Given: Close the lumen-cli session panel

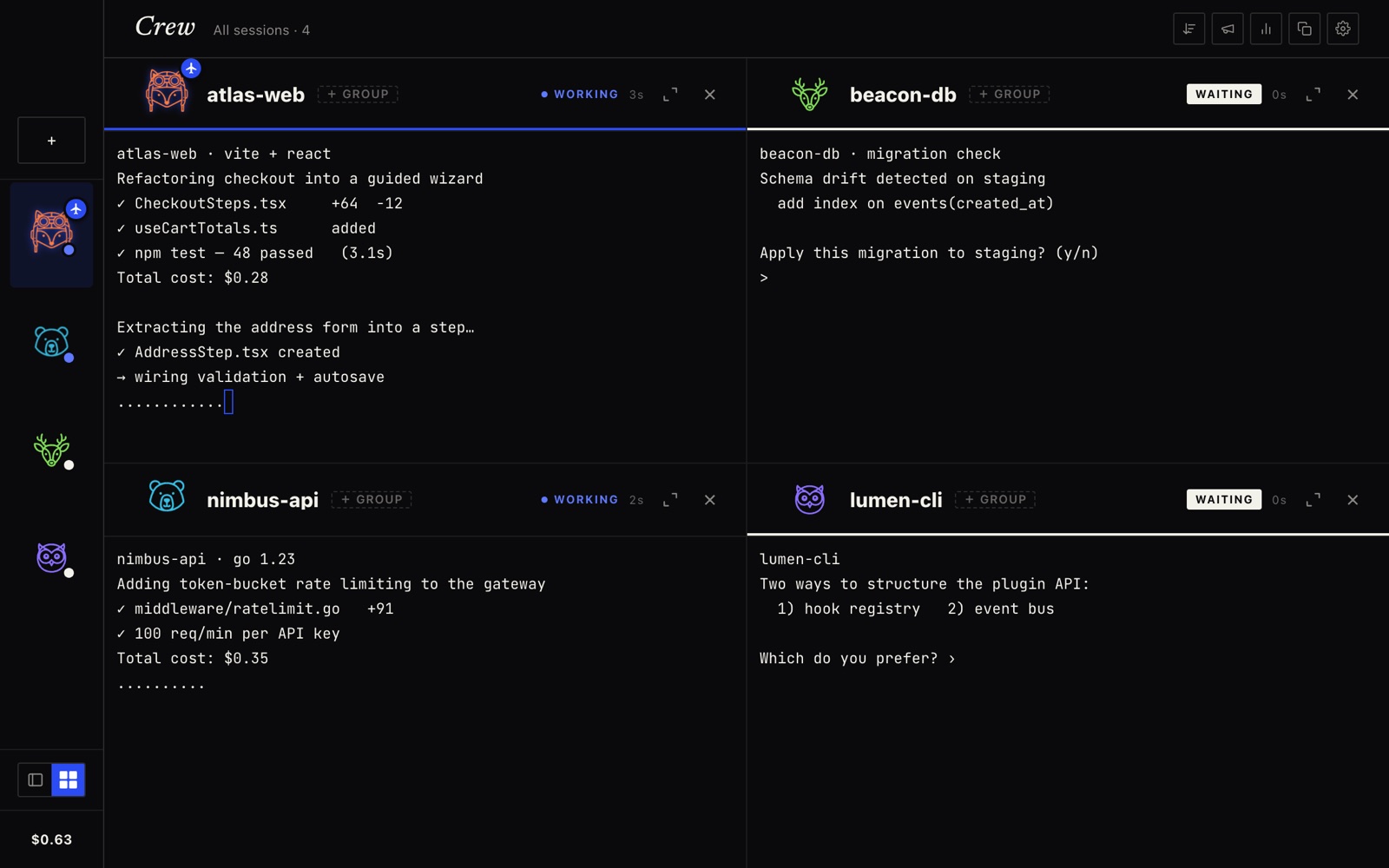Looking at the screenshot, I should [x=1353, y=499].
